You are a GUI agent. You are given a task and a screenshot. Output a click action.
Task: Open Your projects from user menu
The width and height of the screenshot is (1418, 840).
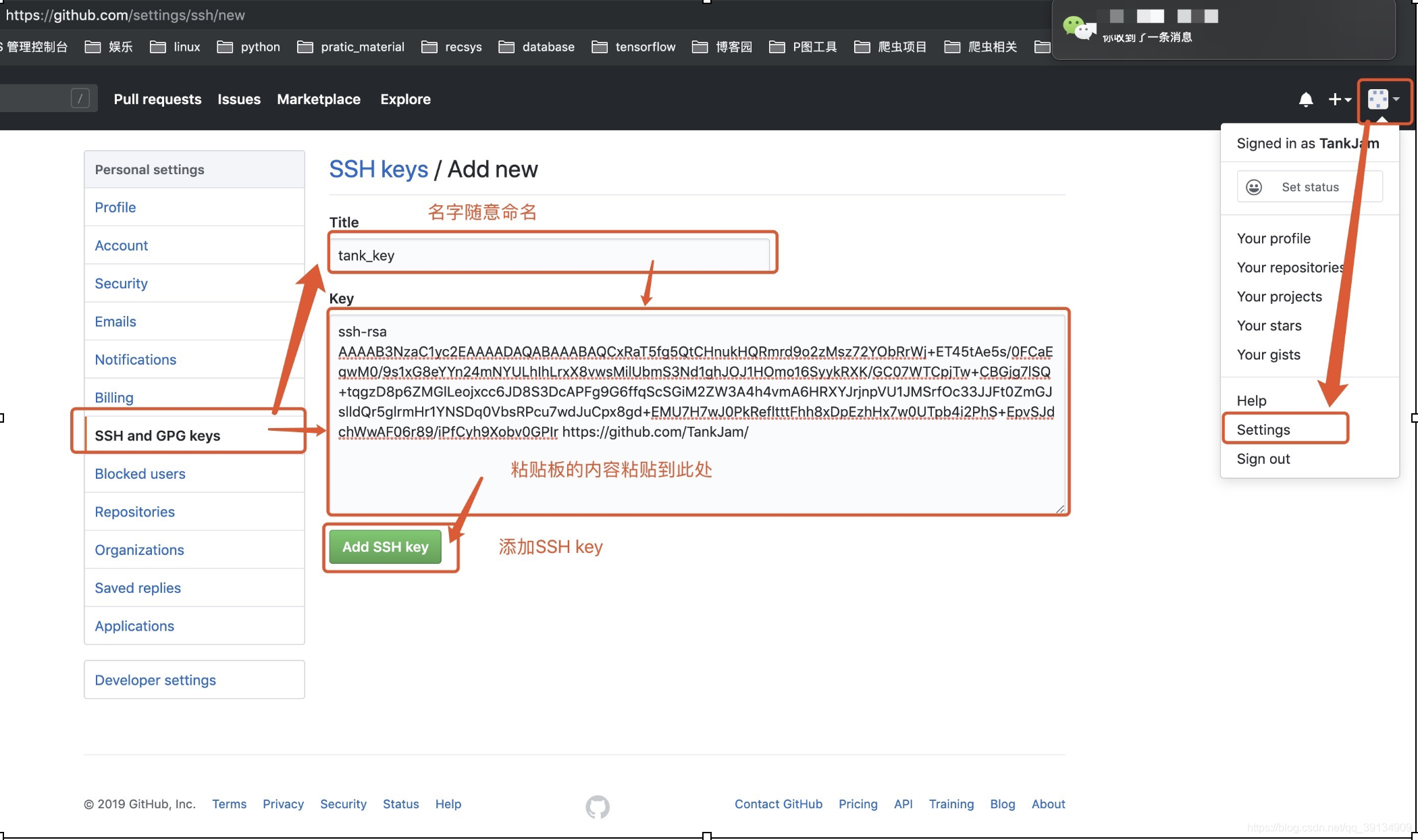1279,296
